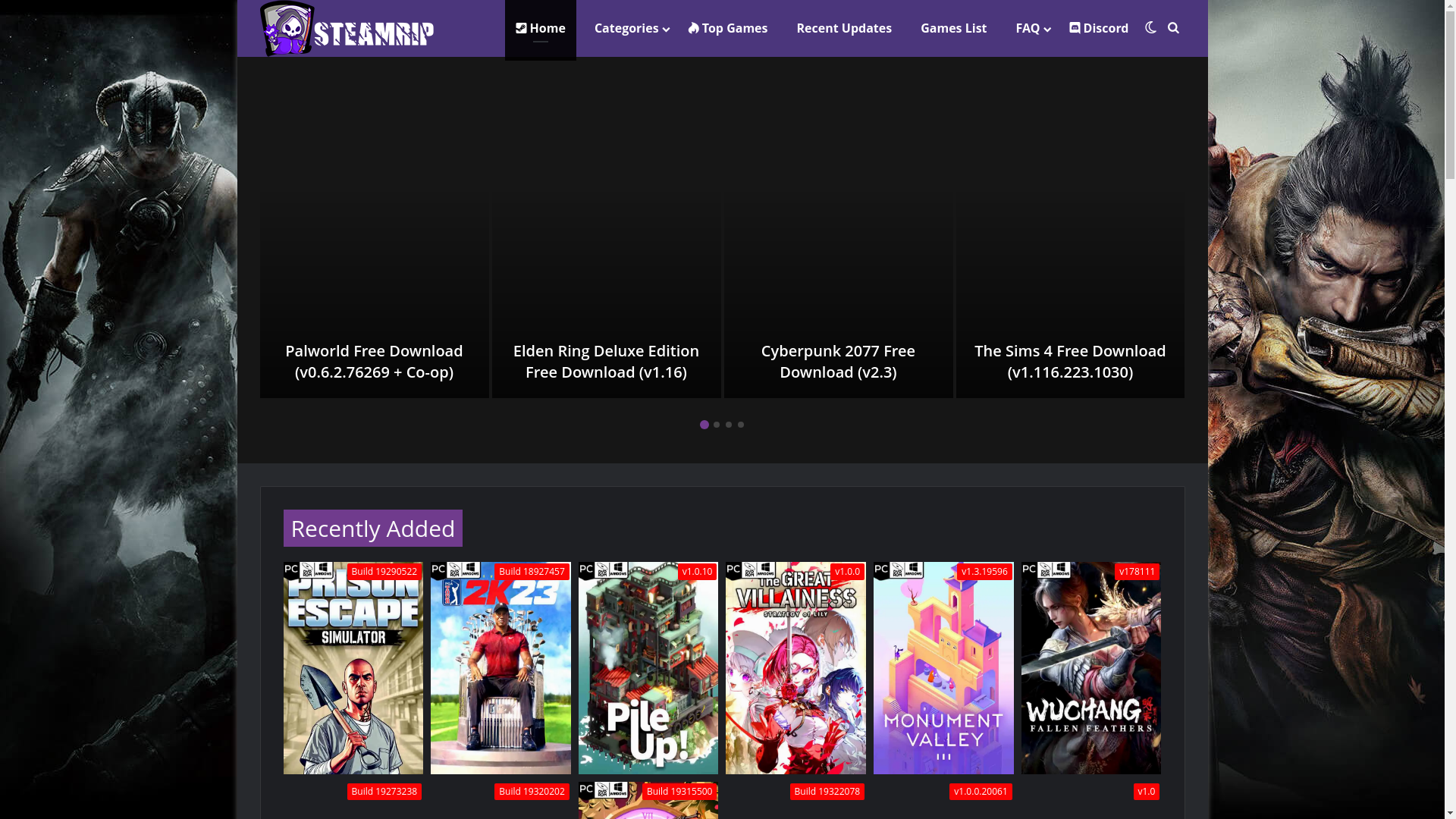The width and height of the screenshot is (1456, 819).
Task: Click the PC DVD icon on Great Villainess cover
Action: (x=751, y=570)
